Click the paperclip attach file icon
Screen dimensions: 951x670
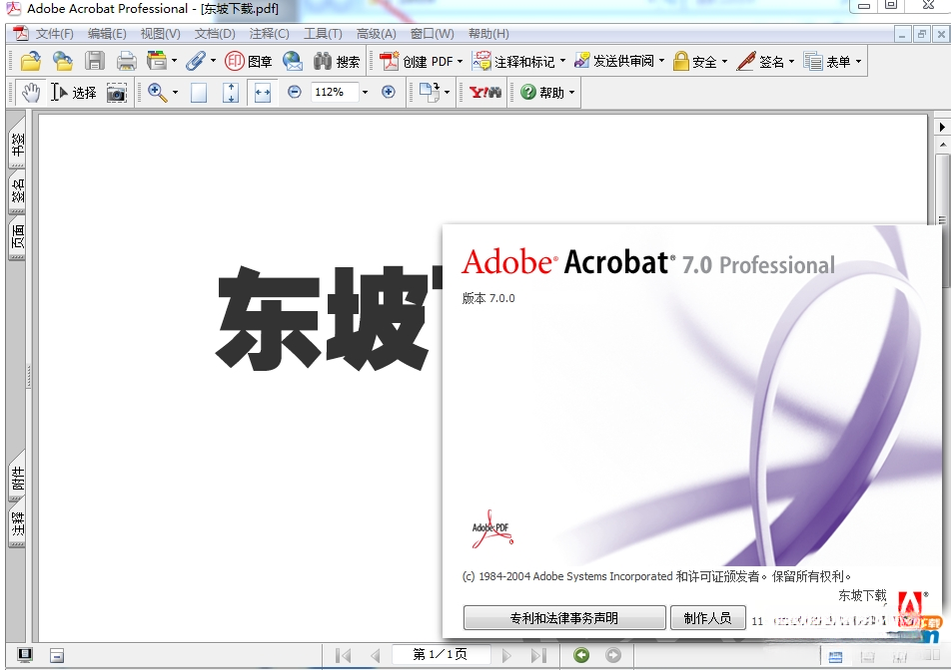[196, 61]
